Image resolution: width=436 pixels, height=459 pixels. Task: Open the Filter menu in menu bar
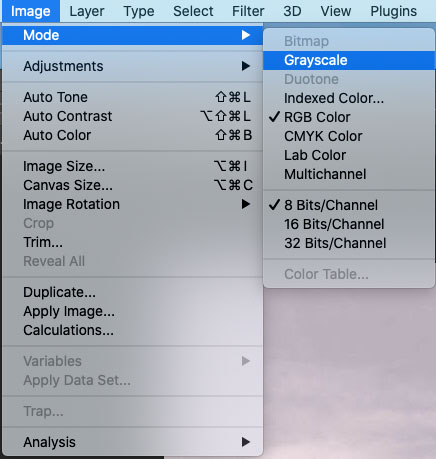tap(248, 11)
